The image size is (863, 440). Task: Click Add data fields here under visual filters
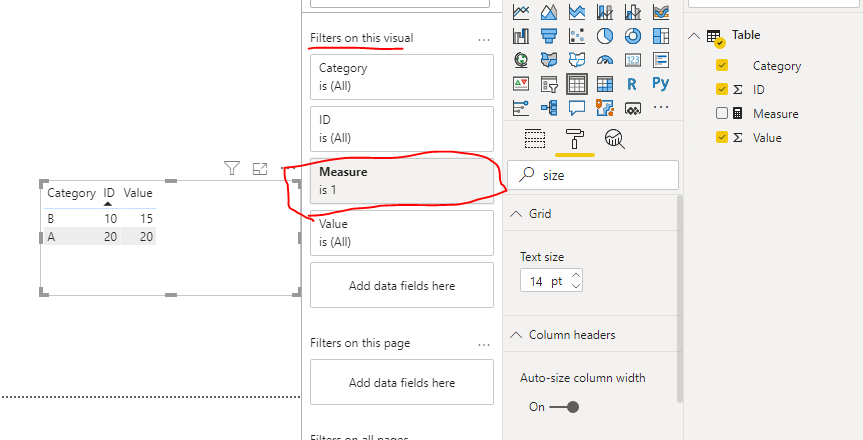402,285
